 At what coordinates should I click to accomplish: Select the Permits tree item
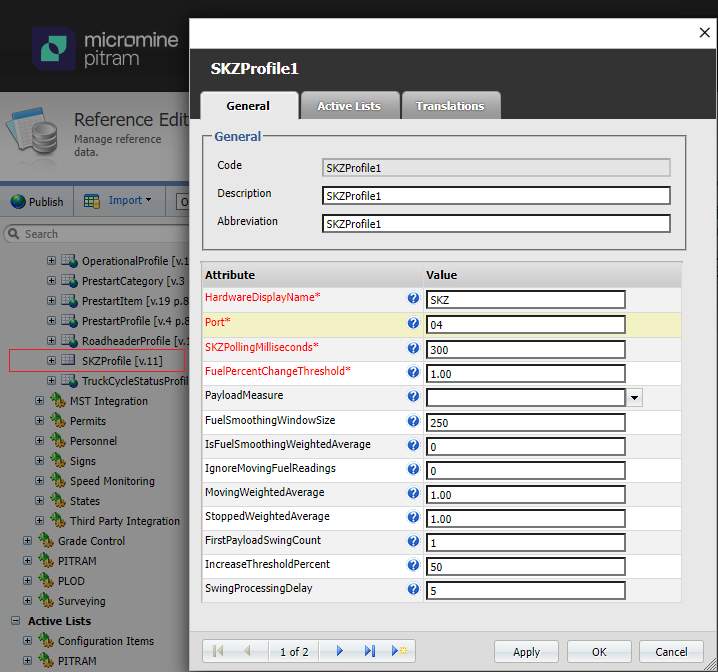click(87, 421)
